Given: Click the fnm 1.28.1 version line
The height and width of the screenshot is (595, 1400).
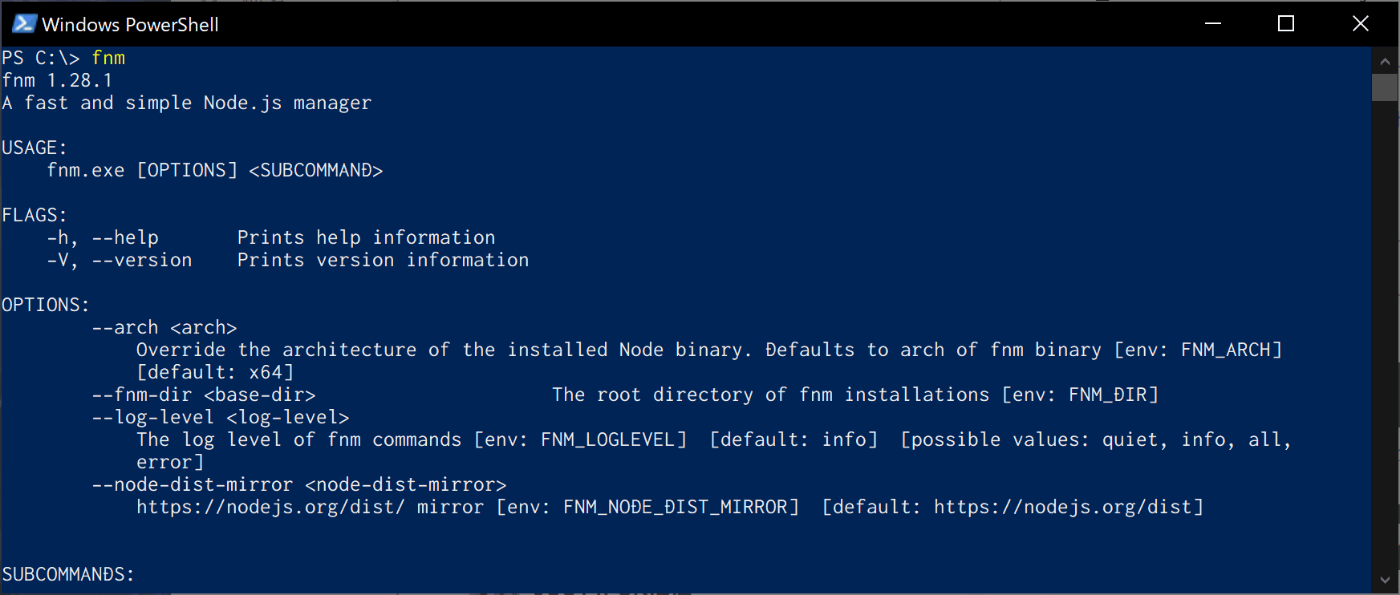Looking at the screenshot, I should coord(58,80).
